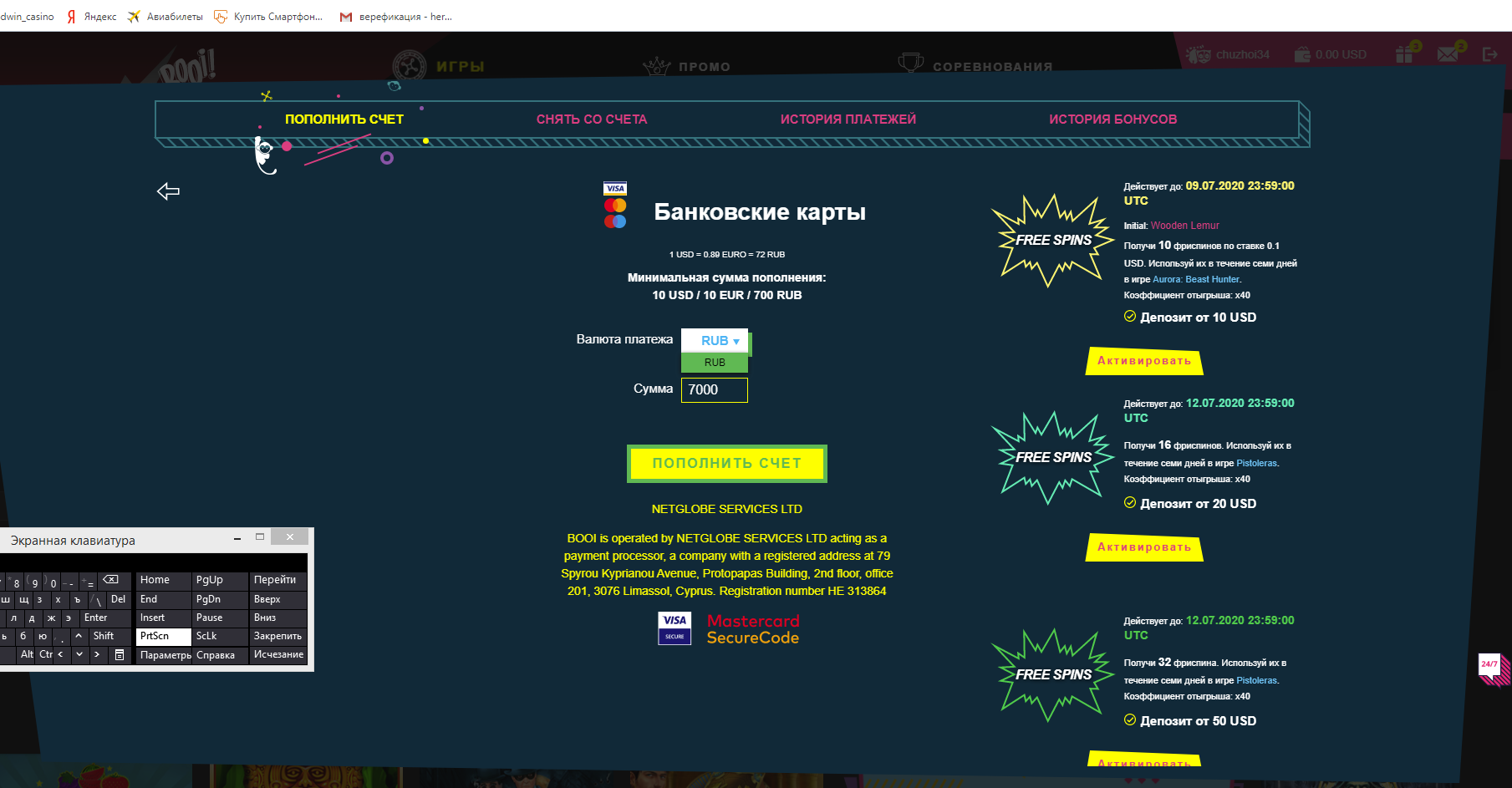Click the Пополнить счет button
Viewport: 1512px width, 788px height.
pyautogui.click(x=726, y=463)
